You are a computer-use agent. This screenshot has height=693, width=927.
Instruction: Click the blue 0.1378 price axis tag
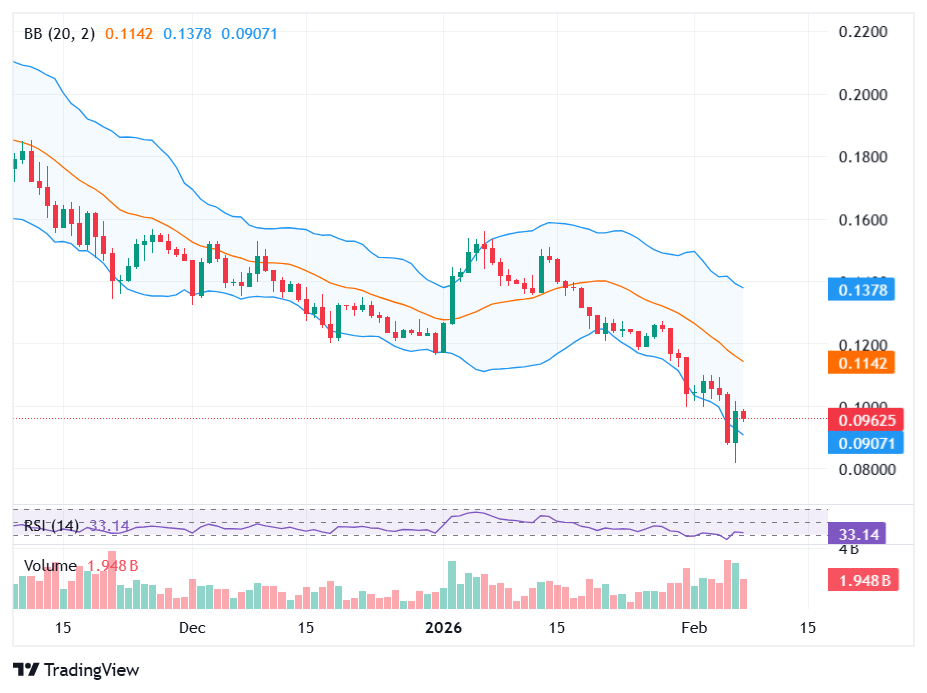pos(861,290)
